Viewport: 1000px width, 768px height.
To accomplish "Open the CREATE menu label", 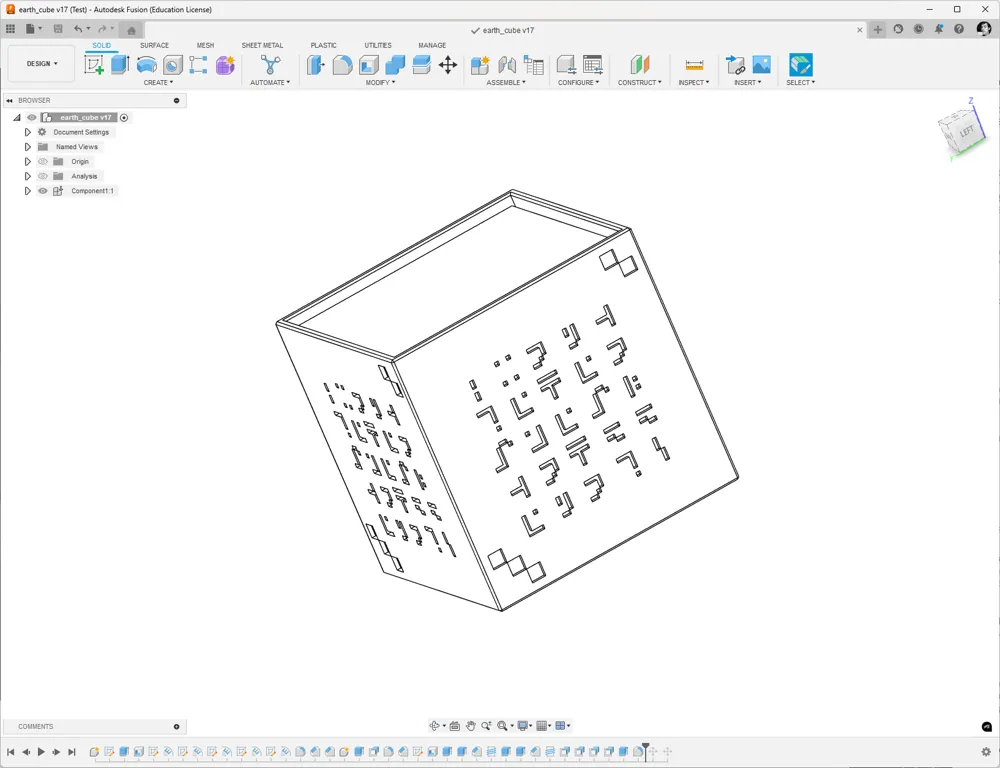I will [x=158, y=82].
